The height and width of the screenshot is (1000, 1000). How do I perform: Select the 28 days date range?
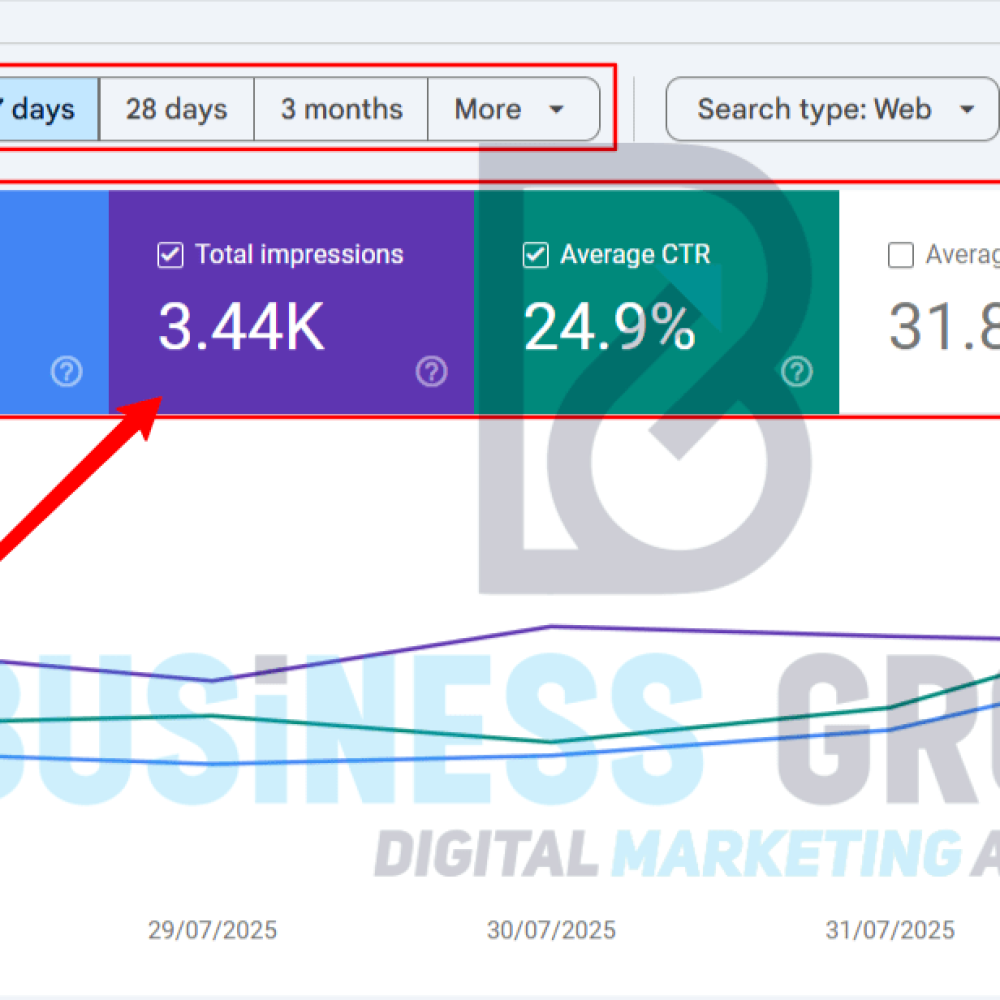[177, 109]
